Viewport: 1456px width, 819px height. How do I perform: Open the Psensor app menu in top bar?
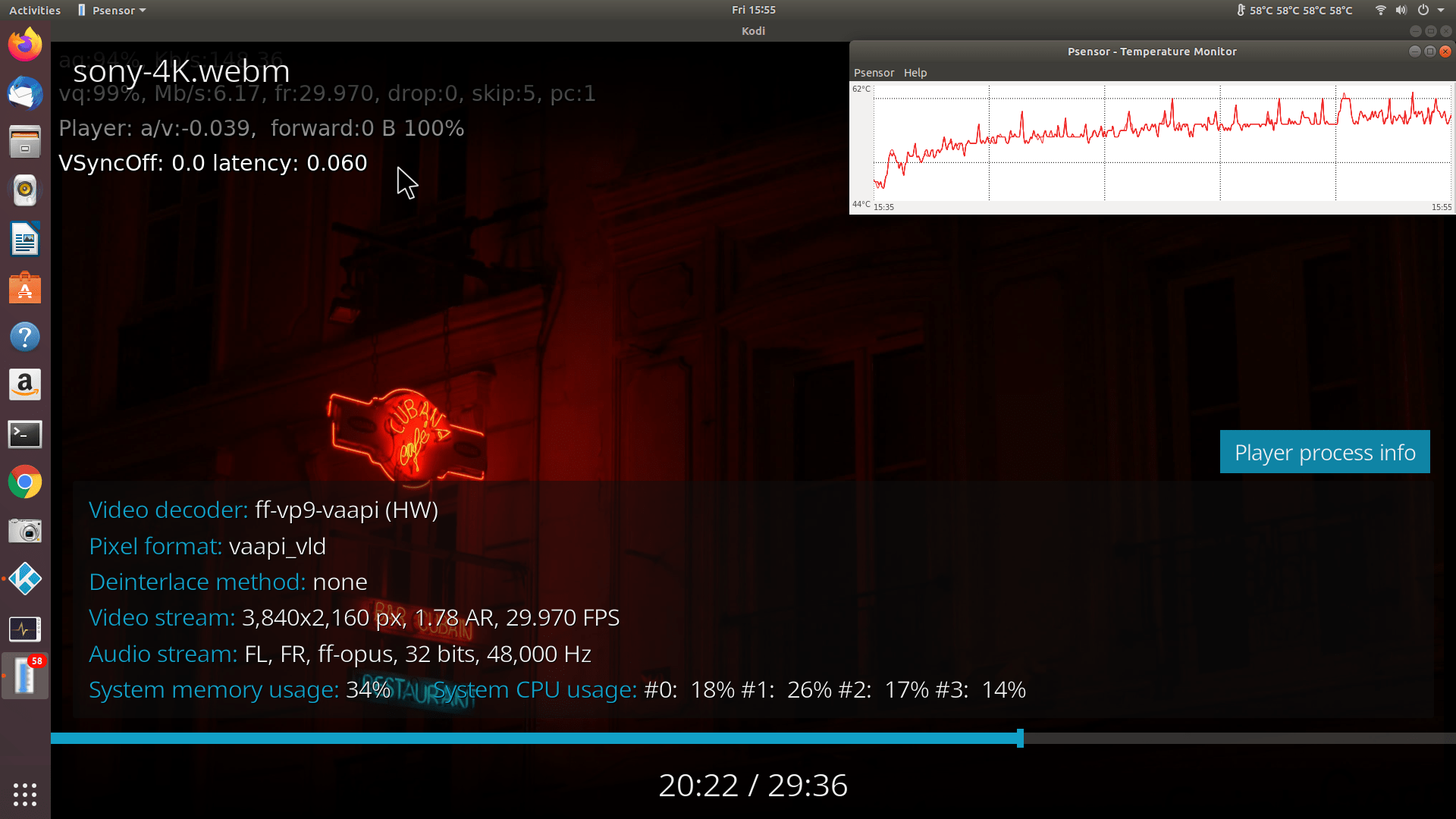tap(111, 11)
